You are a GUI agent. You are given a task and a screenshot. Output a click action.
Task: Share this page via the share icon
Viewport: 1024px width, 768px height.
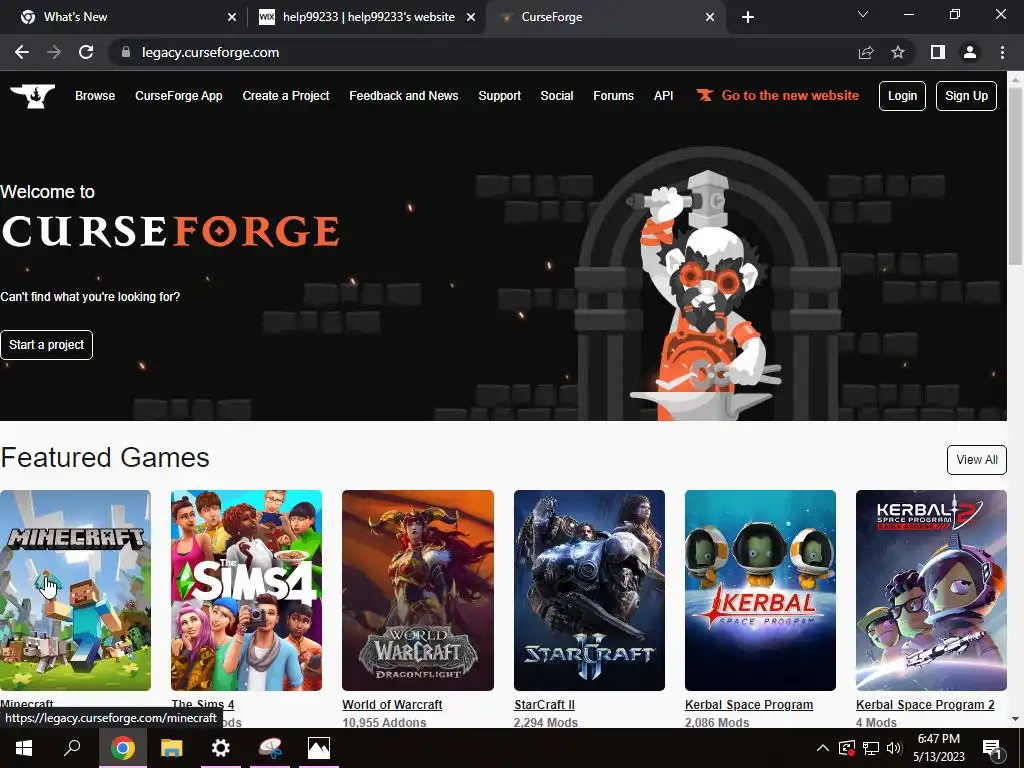[x=866, y=52]
